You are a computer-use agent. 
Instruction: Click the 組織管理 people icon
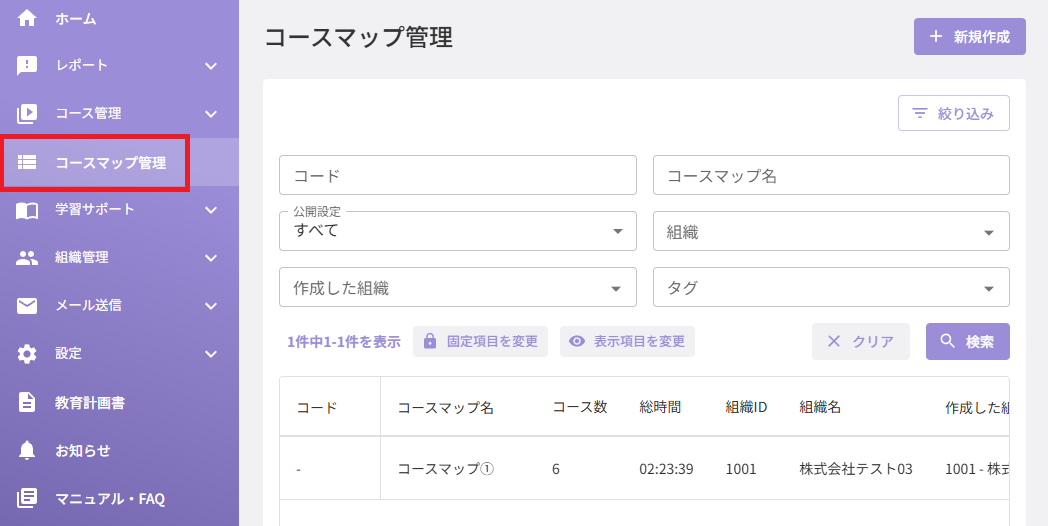[27, 258]
